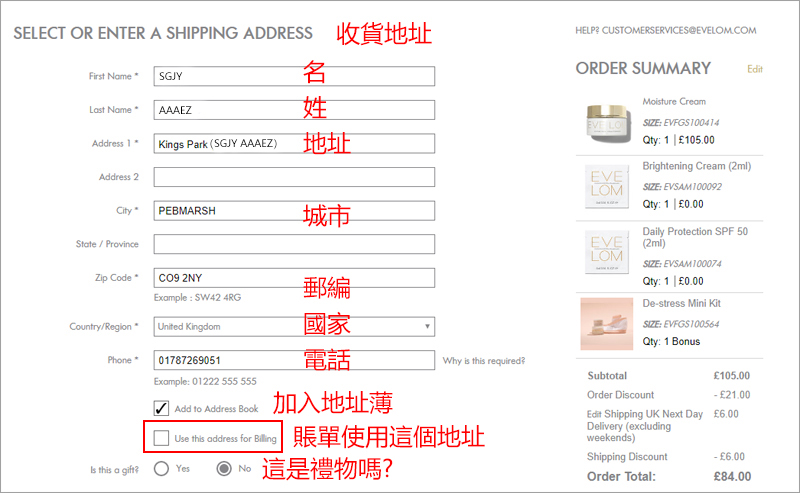Click the State / Province field
The height and width of the screenshot is (493, 800).
tap(294, 244)
